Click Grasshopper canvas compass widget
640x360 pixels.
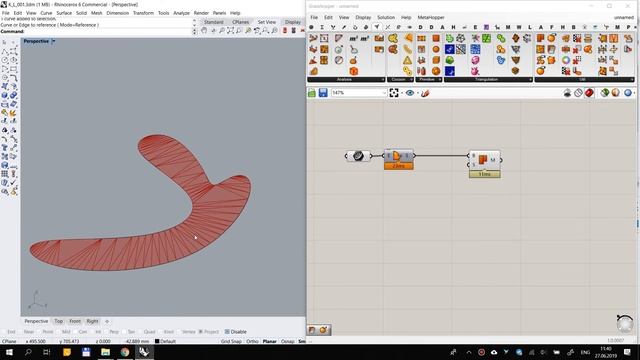[624, 323]
